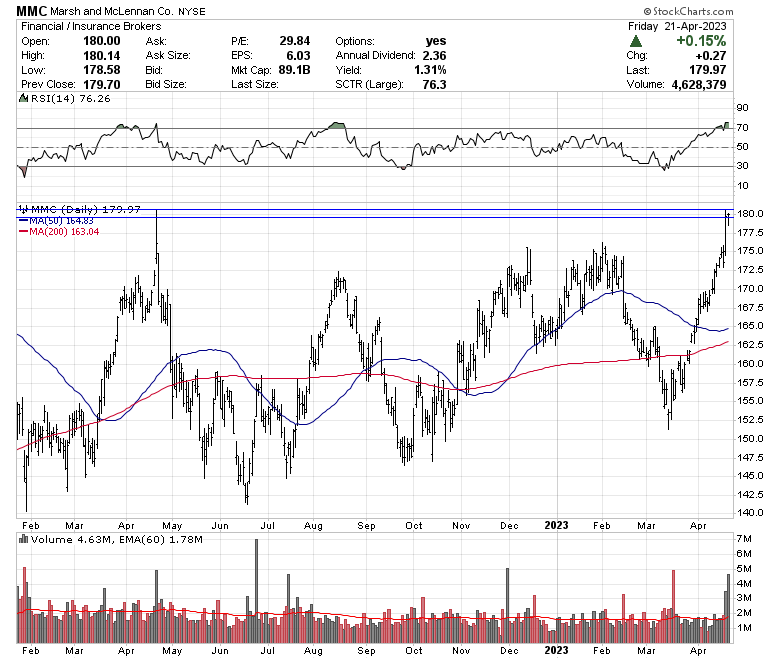Click the red MA(200) legend line
This screenshot has height=659, width=780.
pyautogui.click(x=23, y=232)
